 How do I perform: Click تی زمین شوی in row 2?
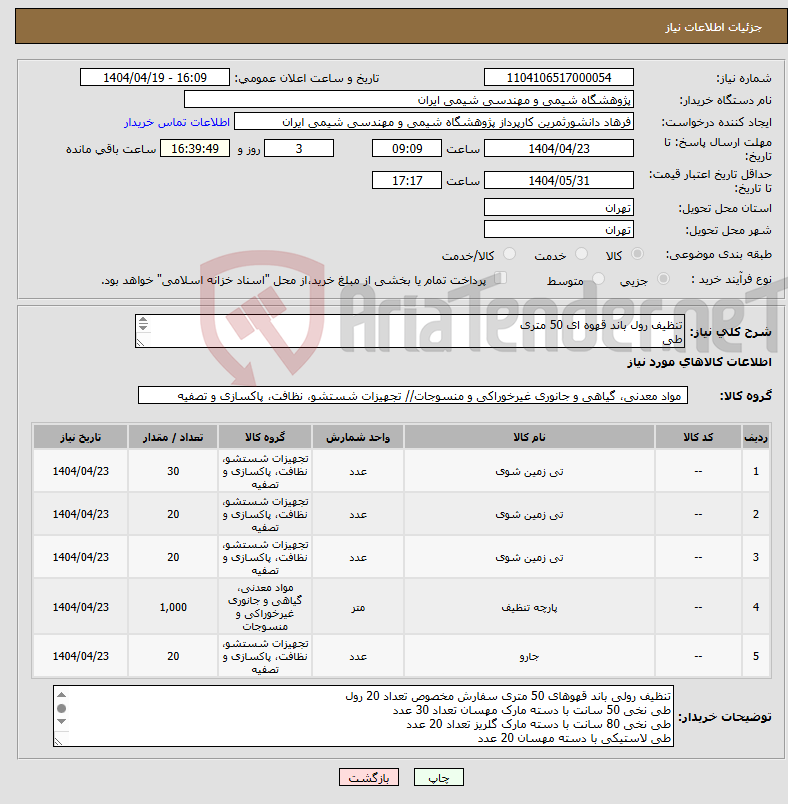(x=529, y=514)
